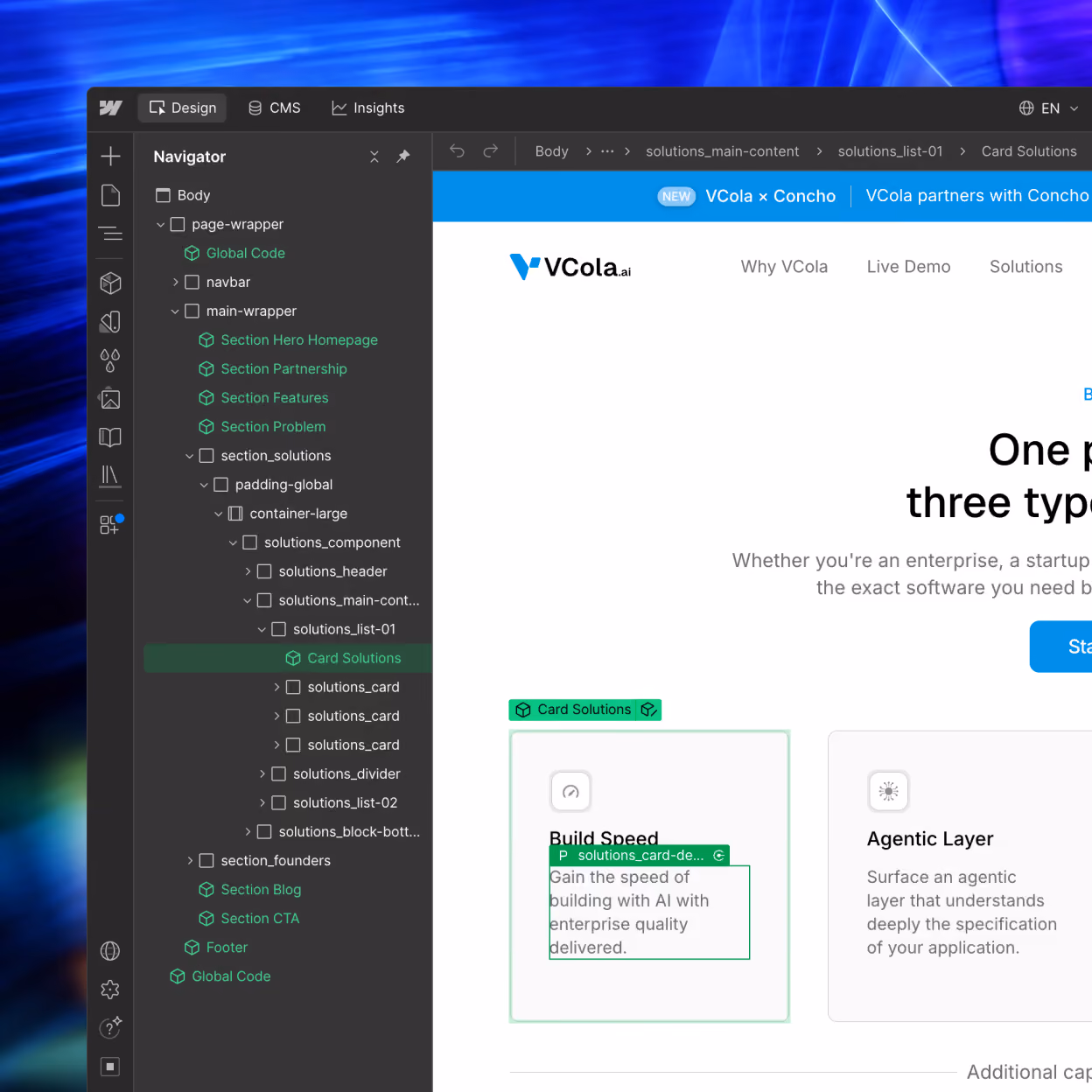Expand the solutions_divider node

pyautogui.click(x=262, y=773)
